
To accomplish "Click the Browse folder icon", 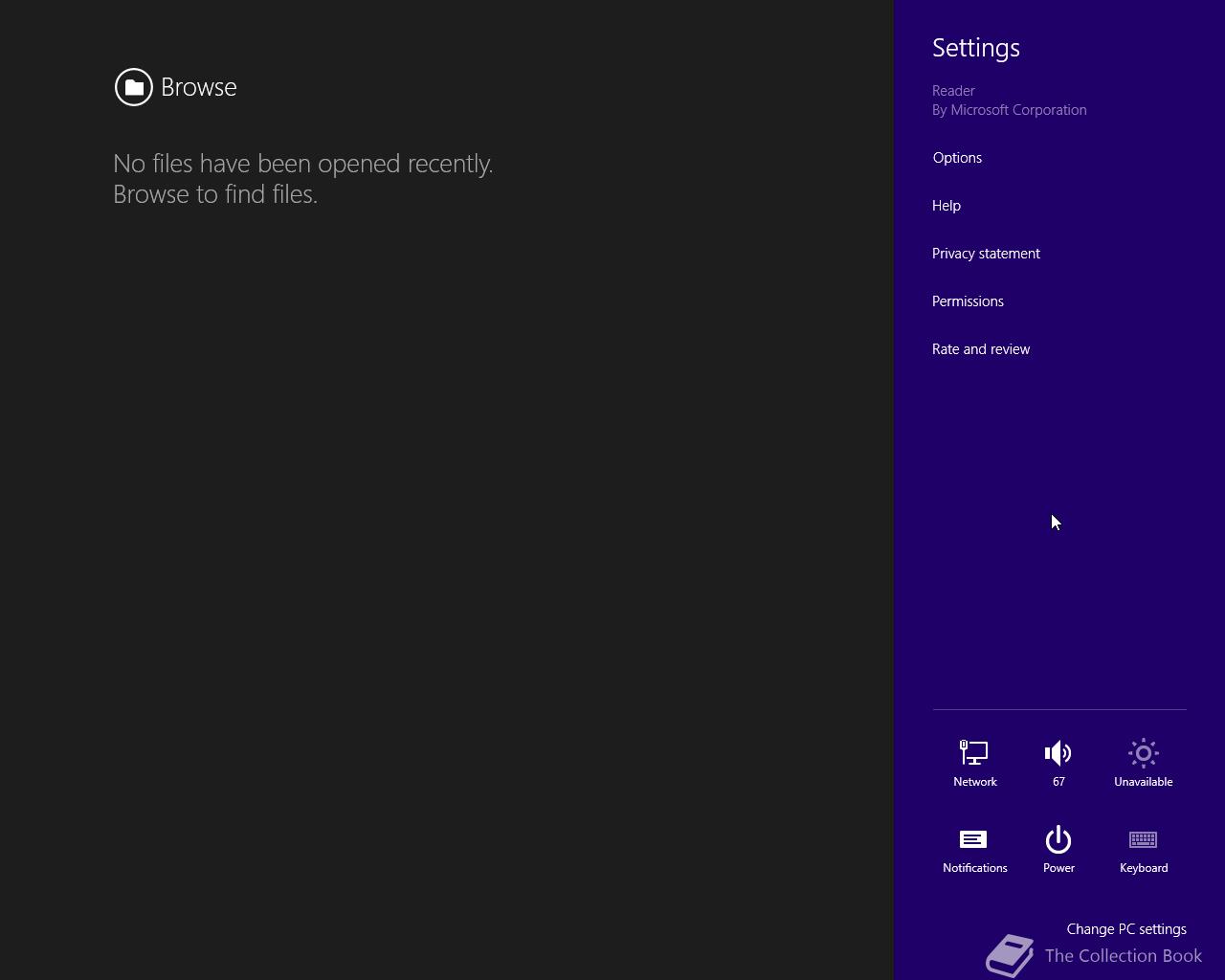I will (134, 87).
